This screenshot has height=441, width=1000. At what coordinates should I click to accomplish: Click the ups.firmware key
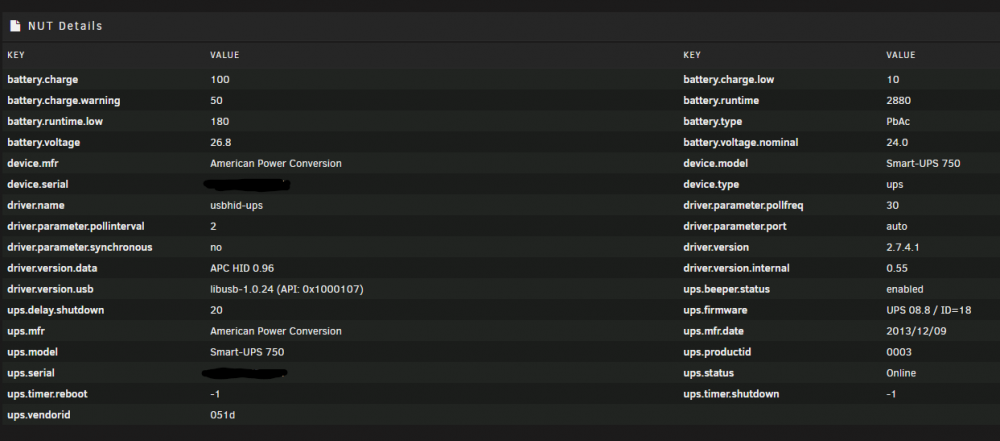click(715, 310)
